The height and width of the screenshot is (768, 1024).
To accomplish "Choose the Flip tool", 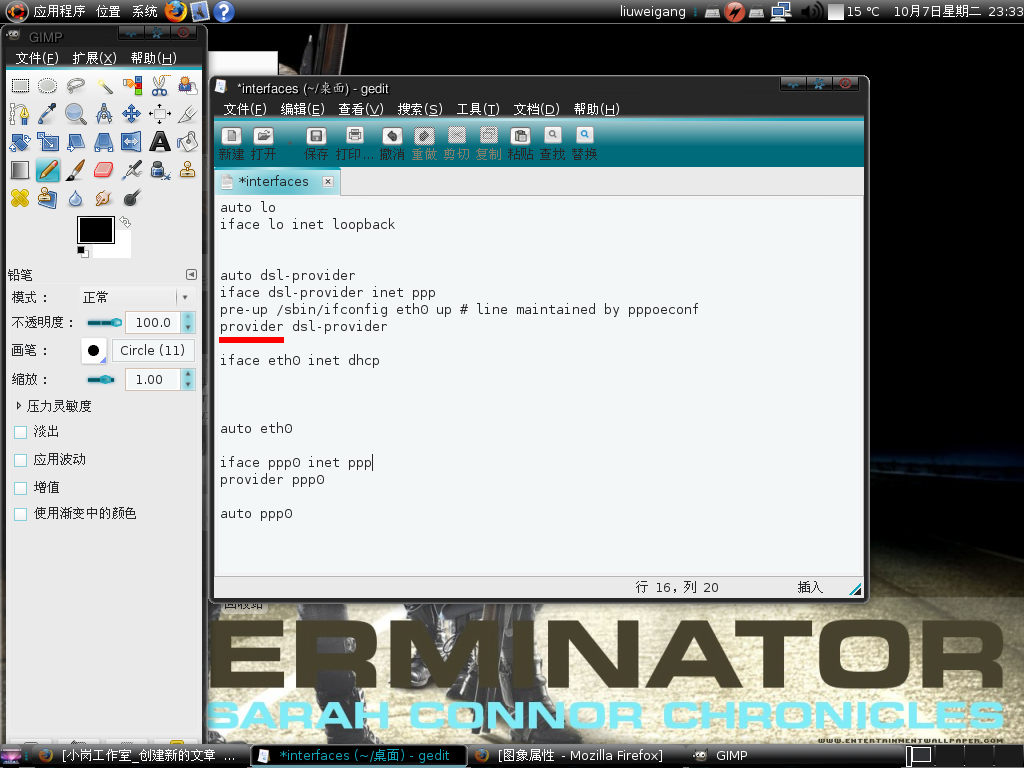I will [x=132, y=142].
